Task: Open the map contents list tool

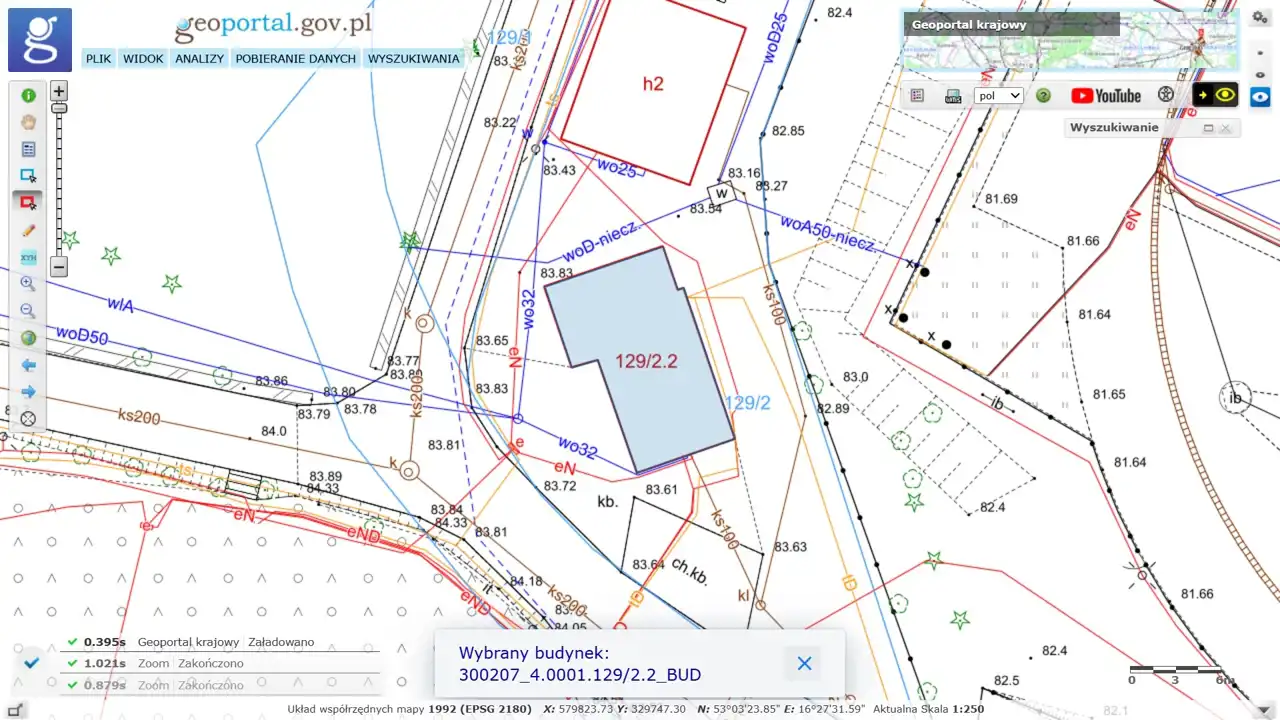Action: pos(28,149)
